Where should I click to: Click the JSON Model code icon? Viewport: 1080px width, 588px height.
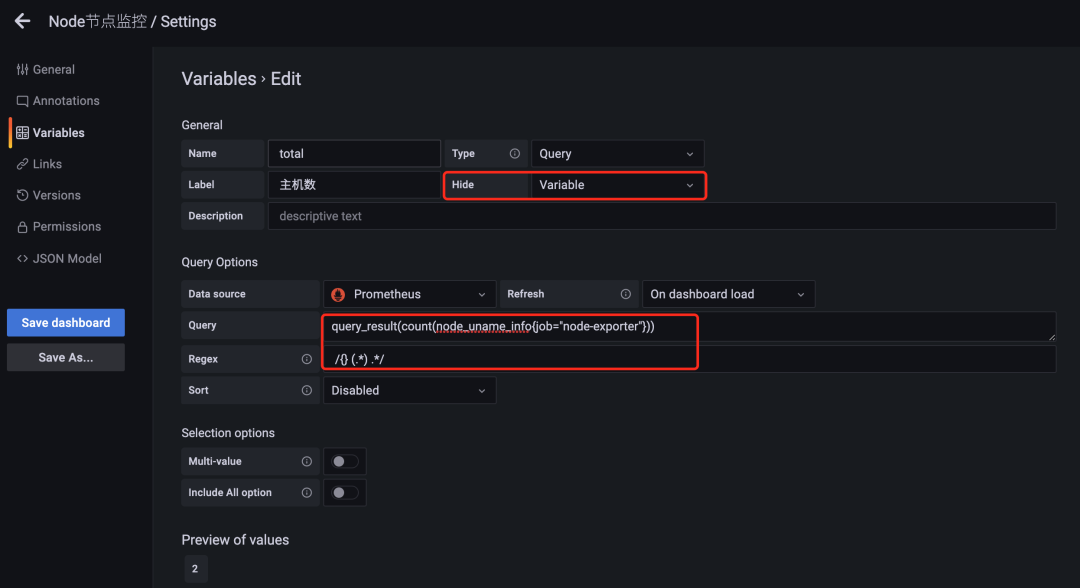click(22, 259)
